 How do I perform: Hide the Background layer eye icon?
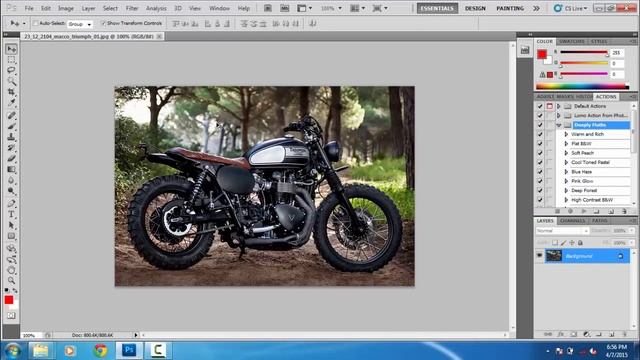click(x=539, y=256)
